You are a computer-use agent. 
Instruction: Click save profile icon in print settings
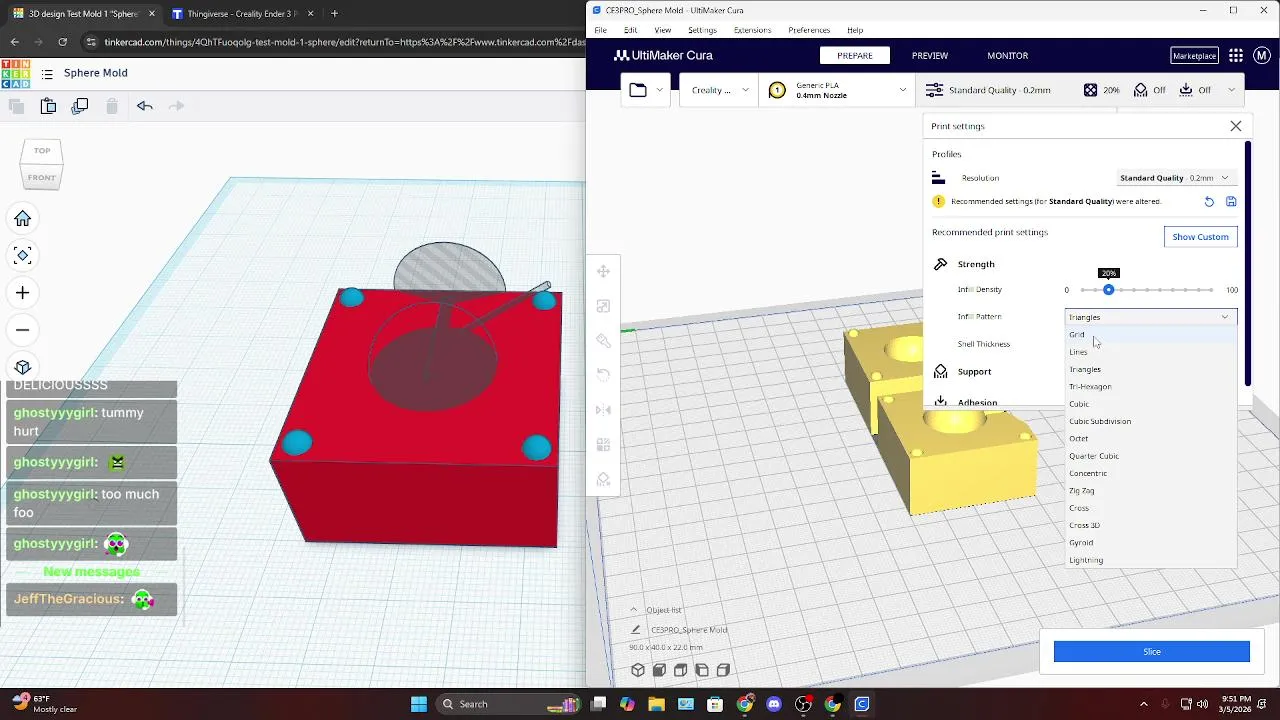[x=1231, y=202]
